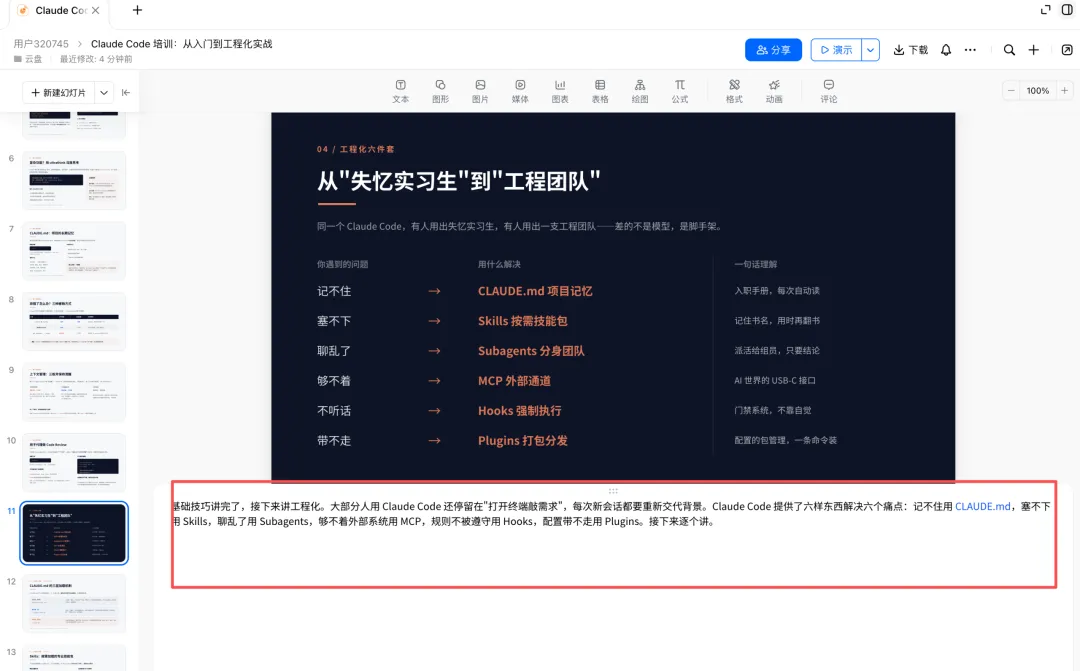Click the 新建幻灯片 button
The image size is (1080, 671).
59,92
